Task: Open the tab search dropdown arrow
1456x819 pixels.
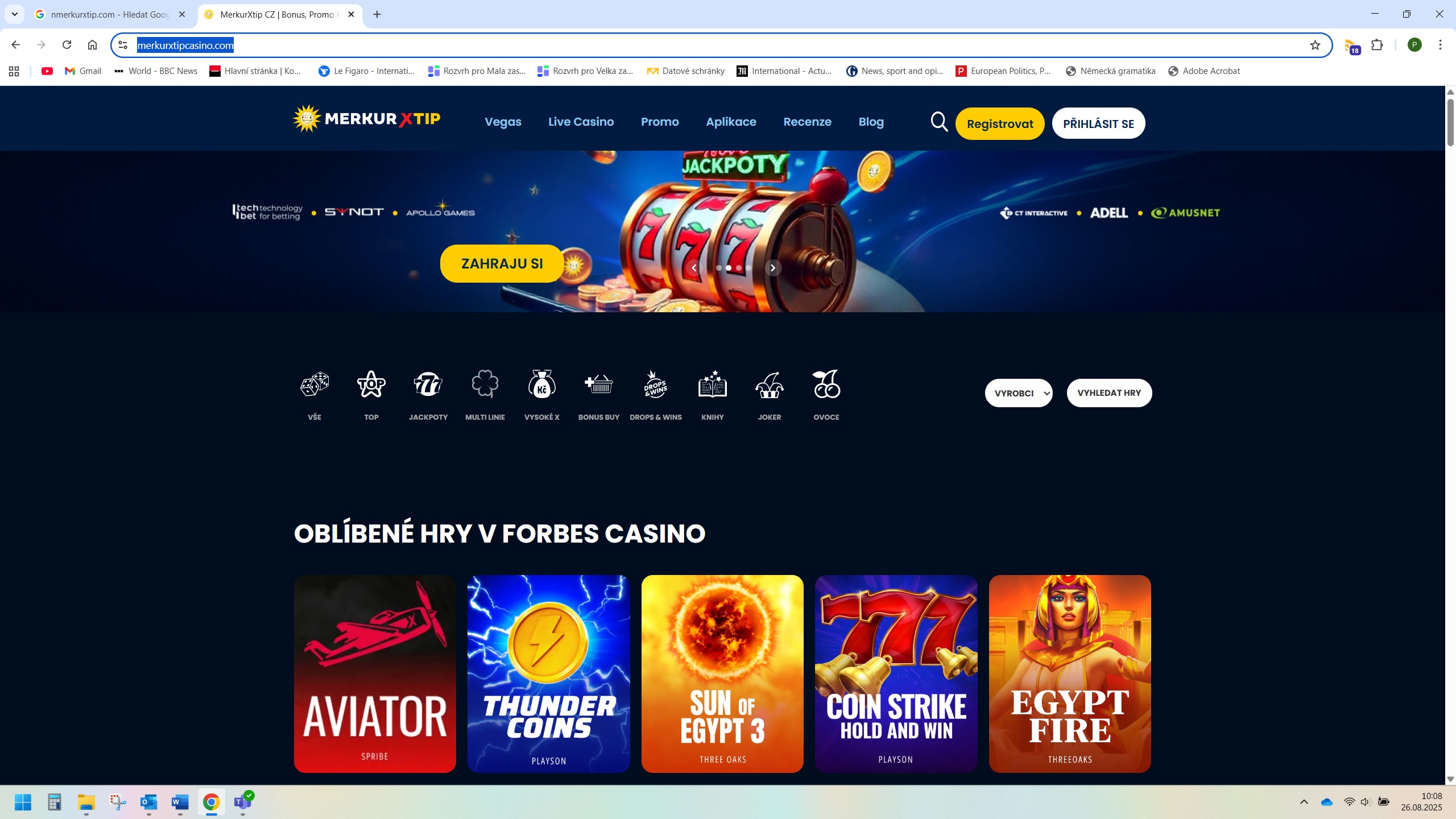Action: tap(15, 14)
